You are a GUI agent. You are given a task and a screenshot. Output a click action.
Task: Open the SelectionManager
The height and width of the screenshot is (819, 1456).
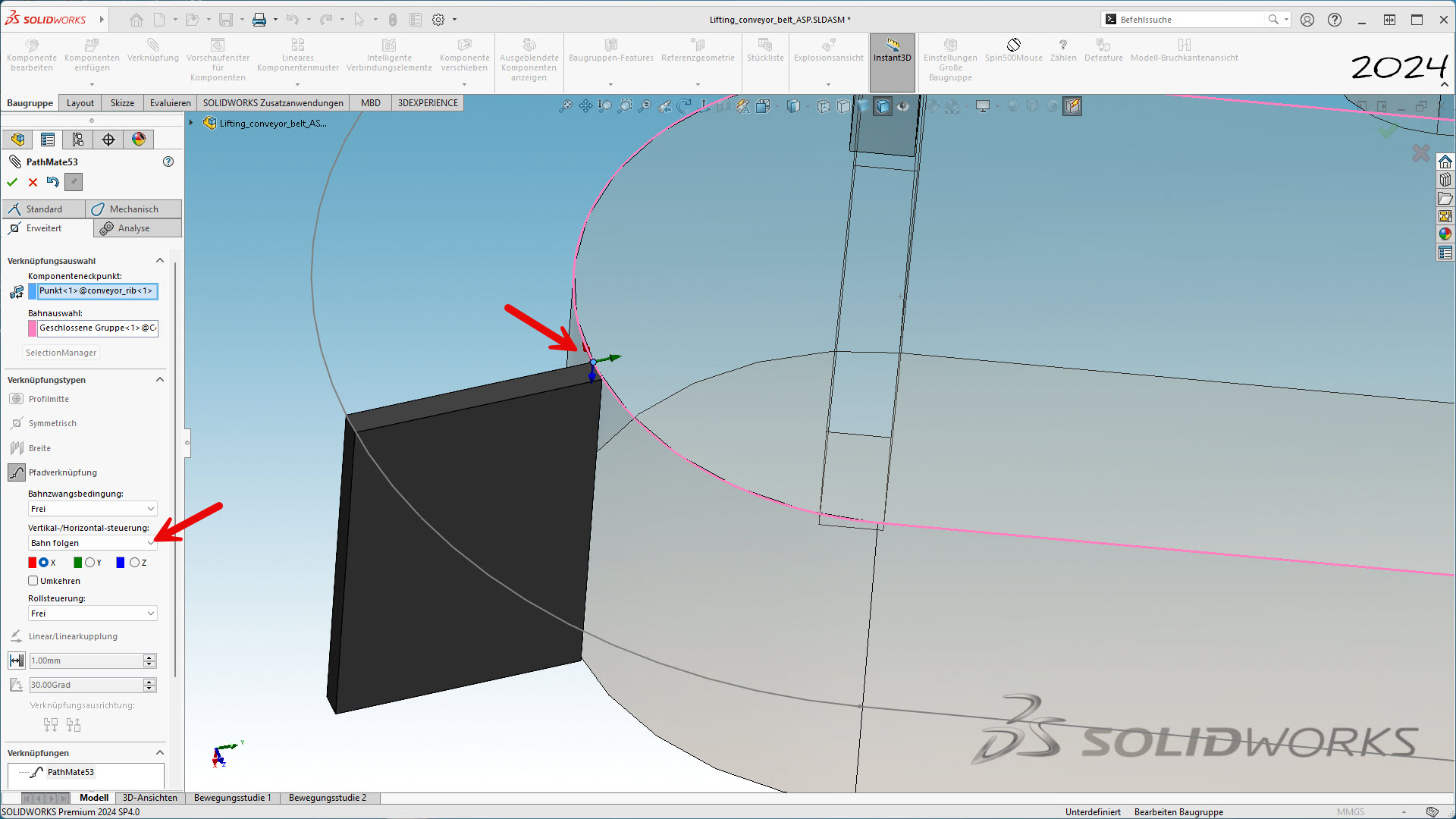point(61,353)
